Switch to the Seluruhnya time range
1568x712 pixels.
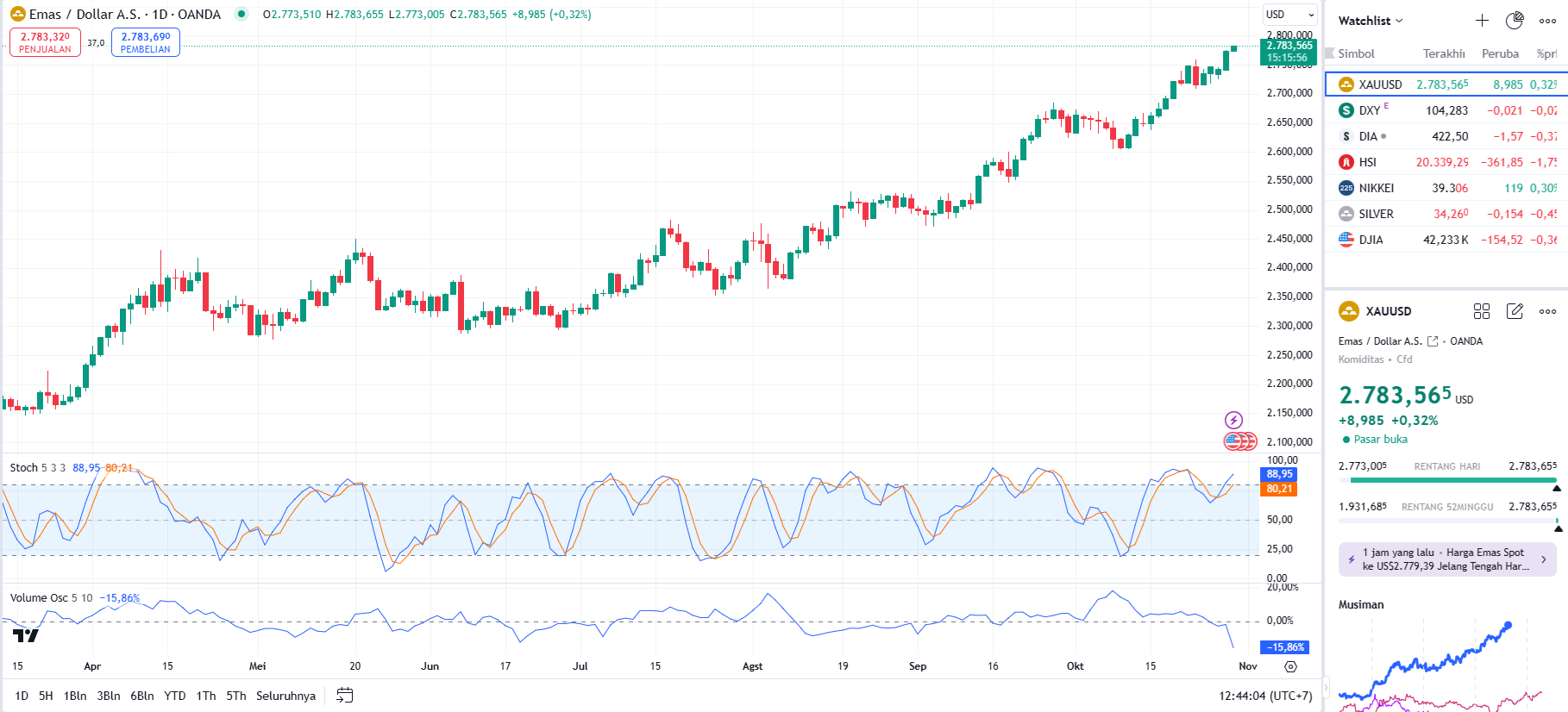tap(285, 696)
